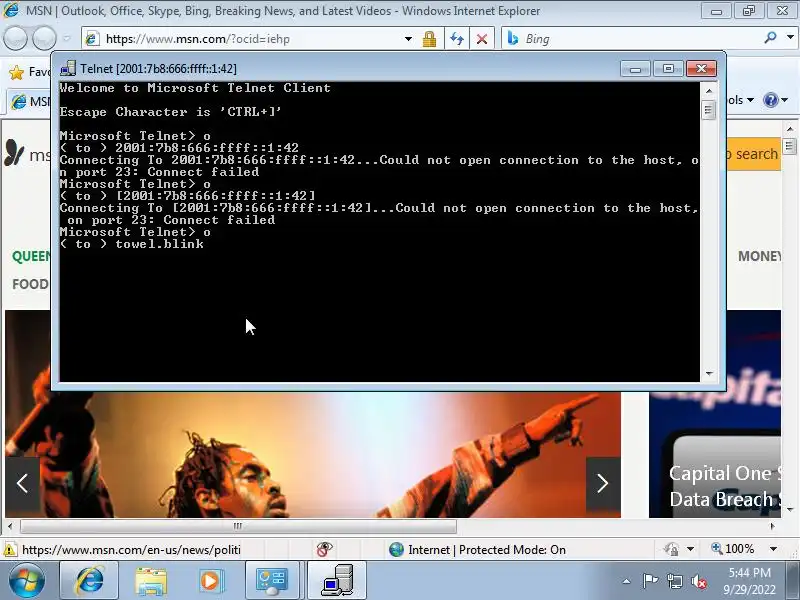Expand the zoom level dropdown arrow
This screenshot has width=800, height=600.
click(x=773, y=549)
